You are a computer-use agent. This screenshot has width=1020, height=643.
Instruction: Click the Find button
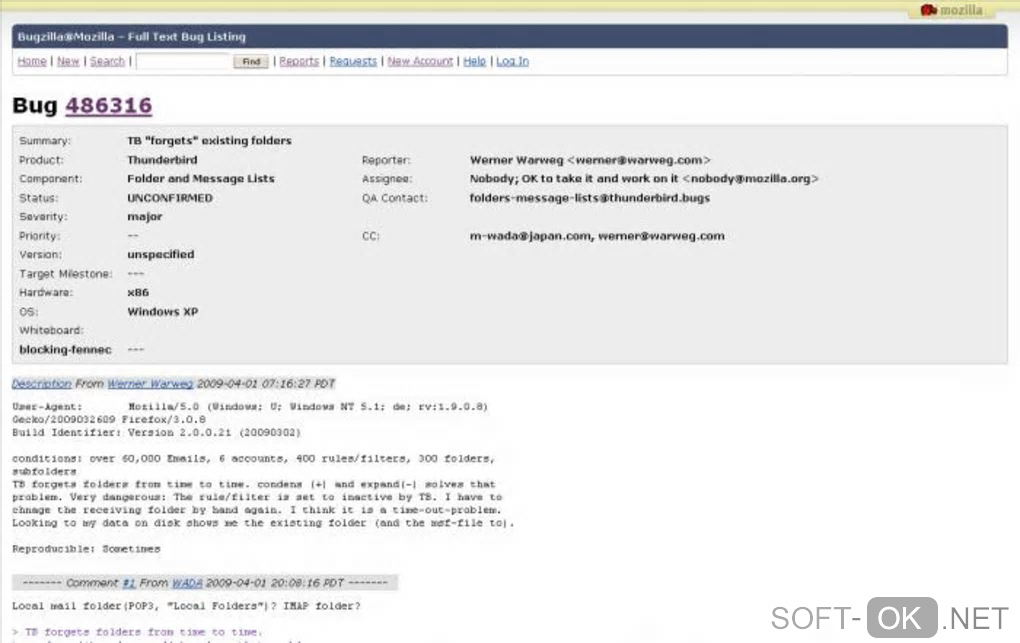tap(251, 61)
